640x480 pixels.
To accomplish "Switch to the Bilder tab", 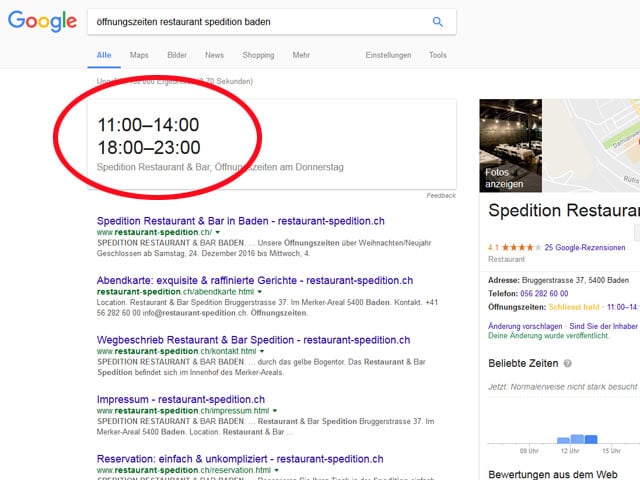I will click(177, 55).
